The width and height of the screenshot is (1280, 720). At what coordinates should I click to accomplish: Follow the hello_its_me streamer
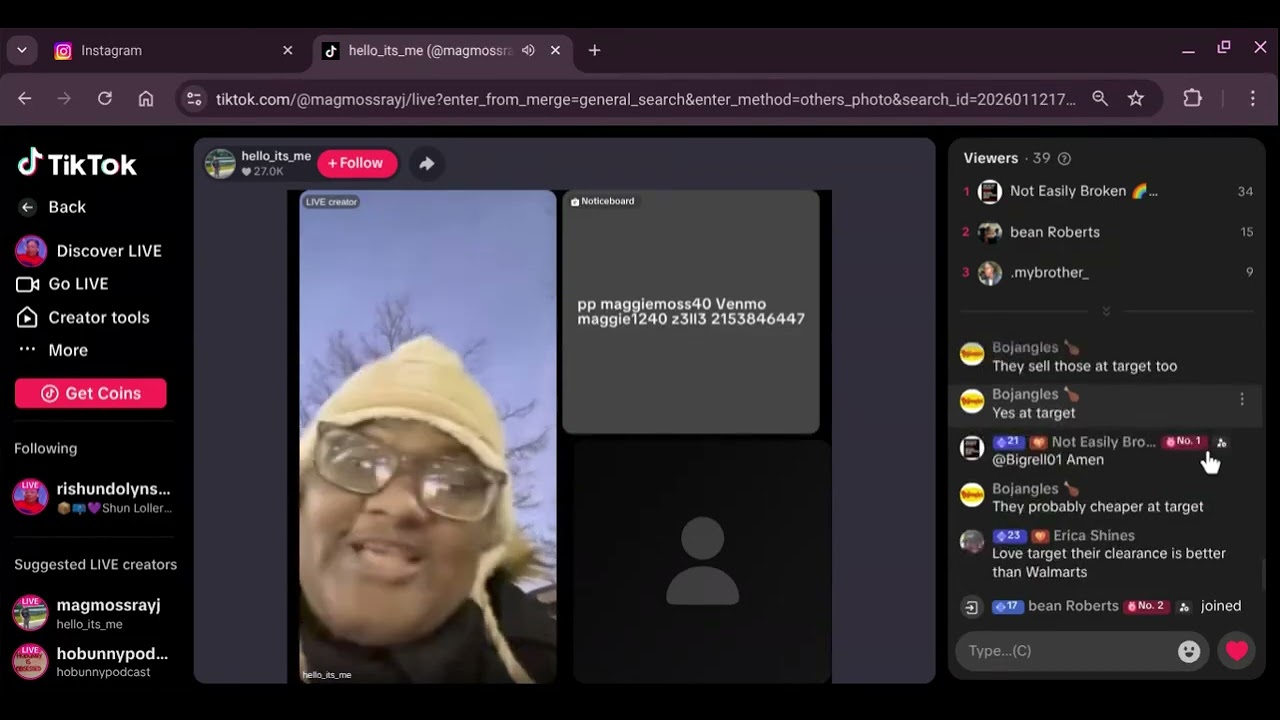click(x=356, y=163)
